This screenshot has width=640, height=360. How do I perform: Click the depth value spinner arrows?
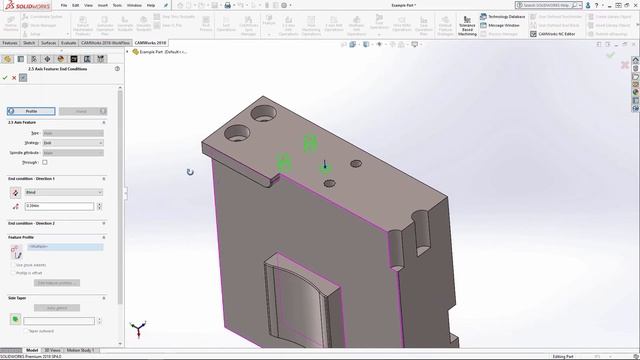[99, 206]
